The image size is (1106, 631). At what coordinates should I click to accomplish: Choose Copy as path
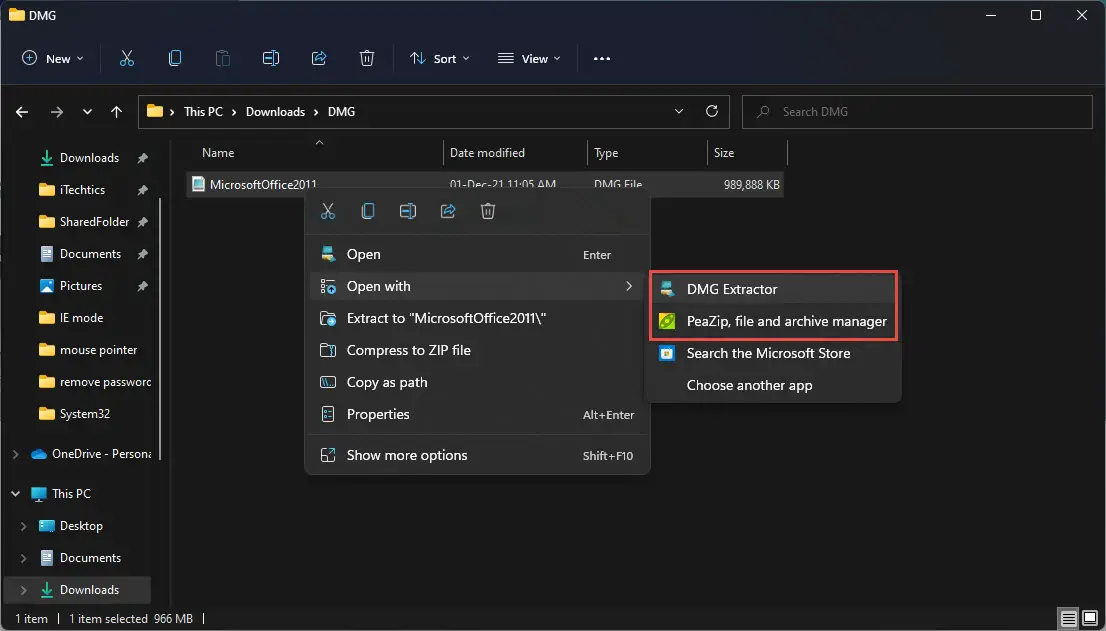point(477,383)
